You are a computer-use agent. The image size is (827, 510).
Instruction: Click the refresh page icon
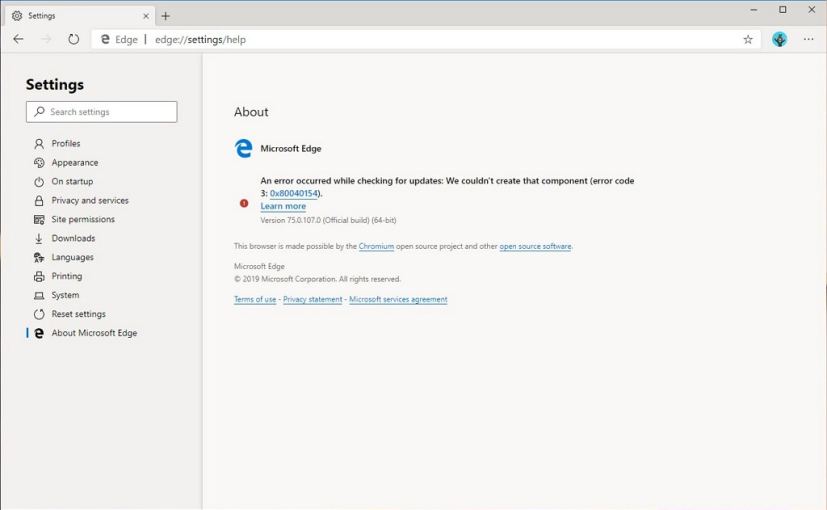point(73,39)
